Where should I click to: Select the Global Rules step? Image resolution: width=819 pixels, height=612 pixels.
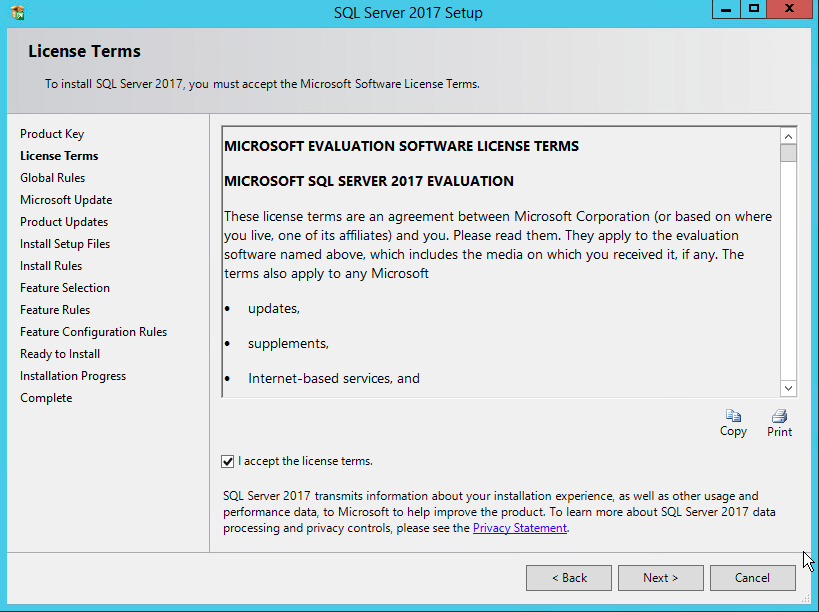pos(53,178)
